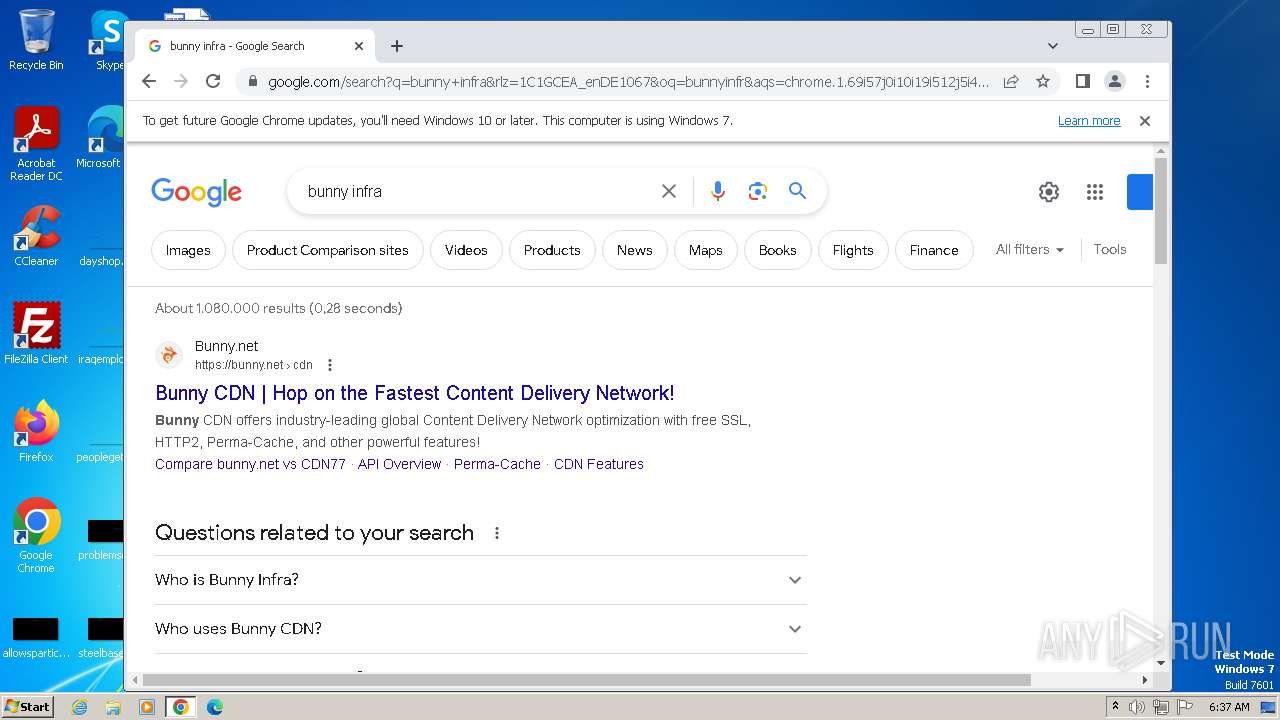Screen dimensions: 1280x720
Task: Open options beside Questions related to your search
Action: point(497,533)
